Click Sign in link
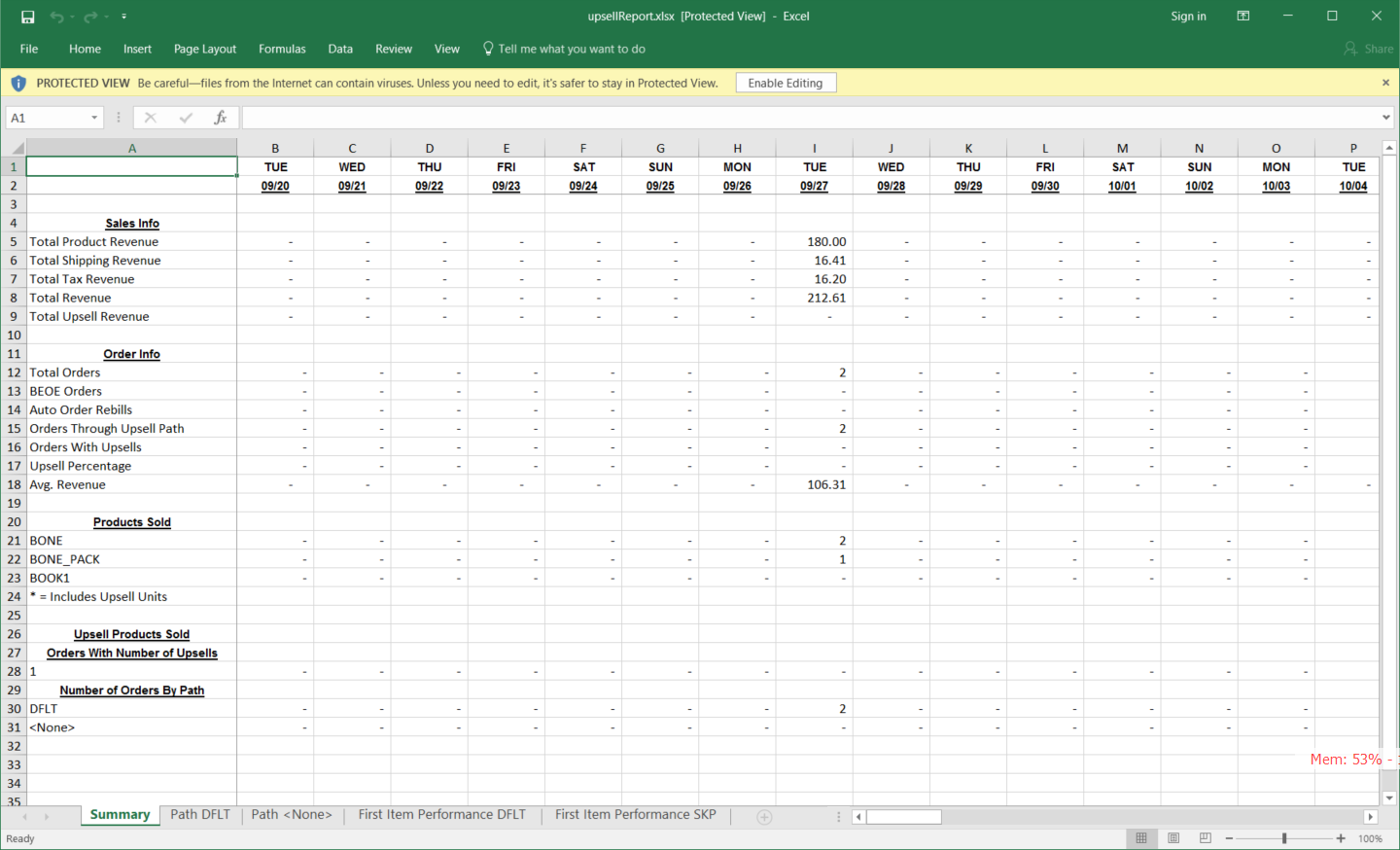1400x850 pixels. [1188, 17]
